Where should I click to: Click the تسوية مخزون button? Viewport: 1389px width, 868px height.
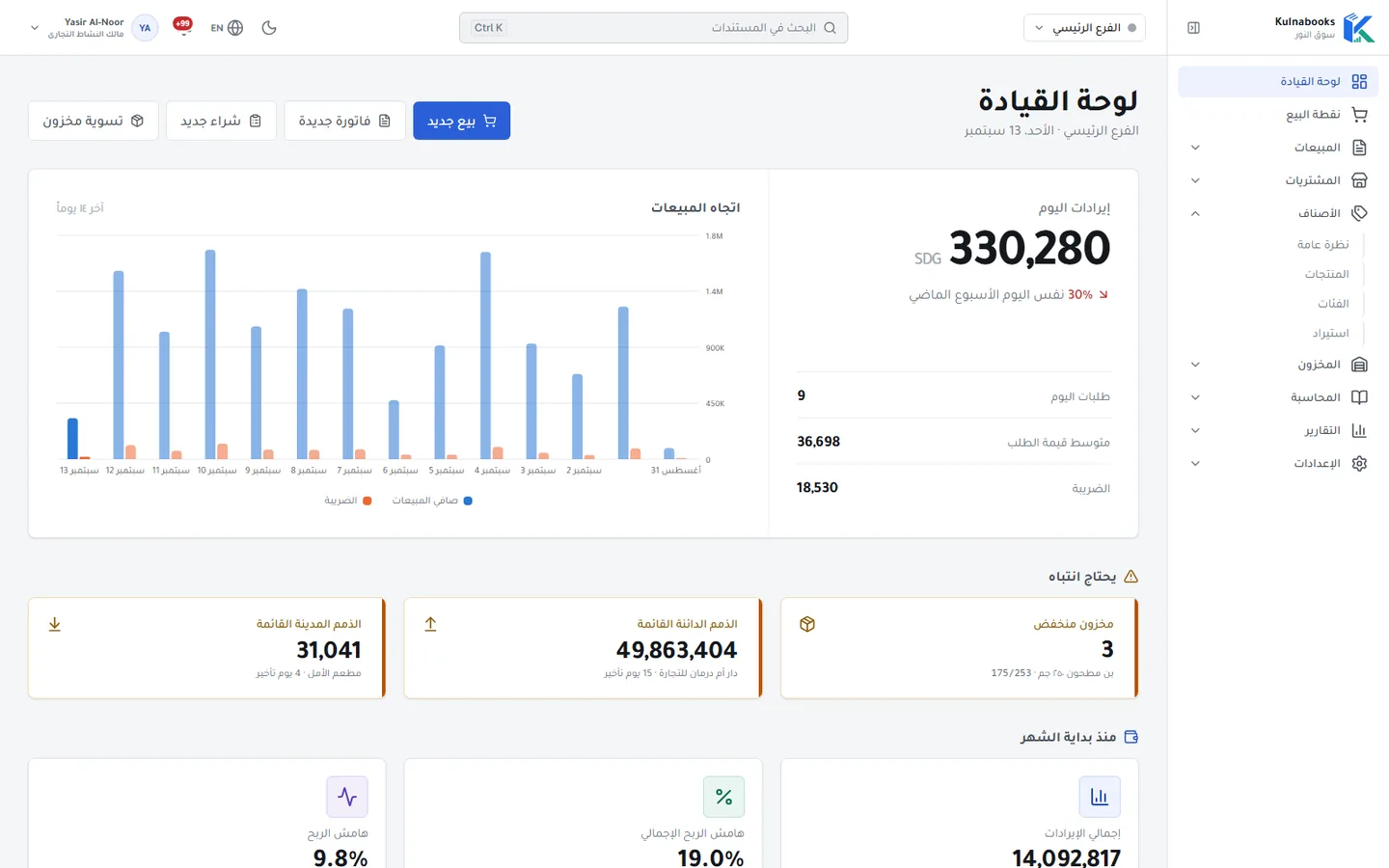point(94,121)
